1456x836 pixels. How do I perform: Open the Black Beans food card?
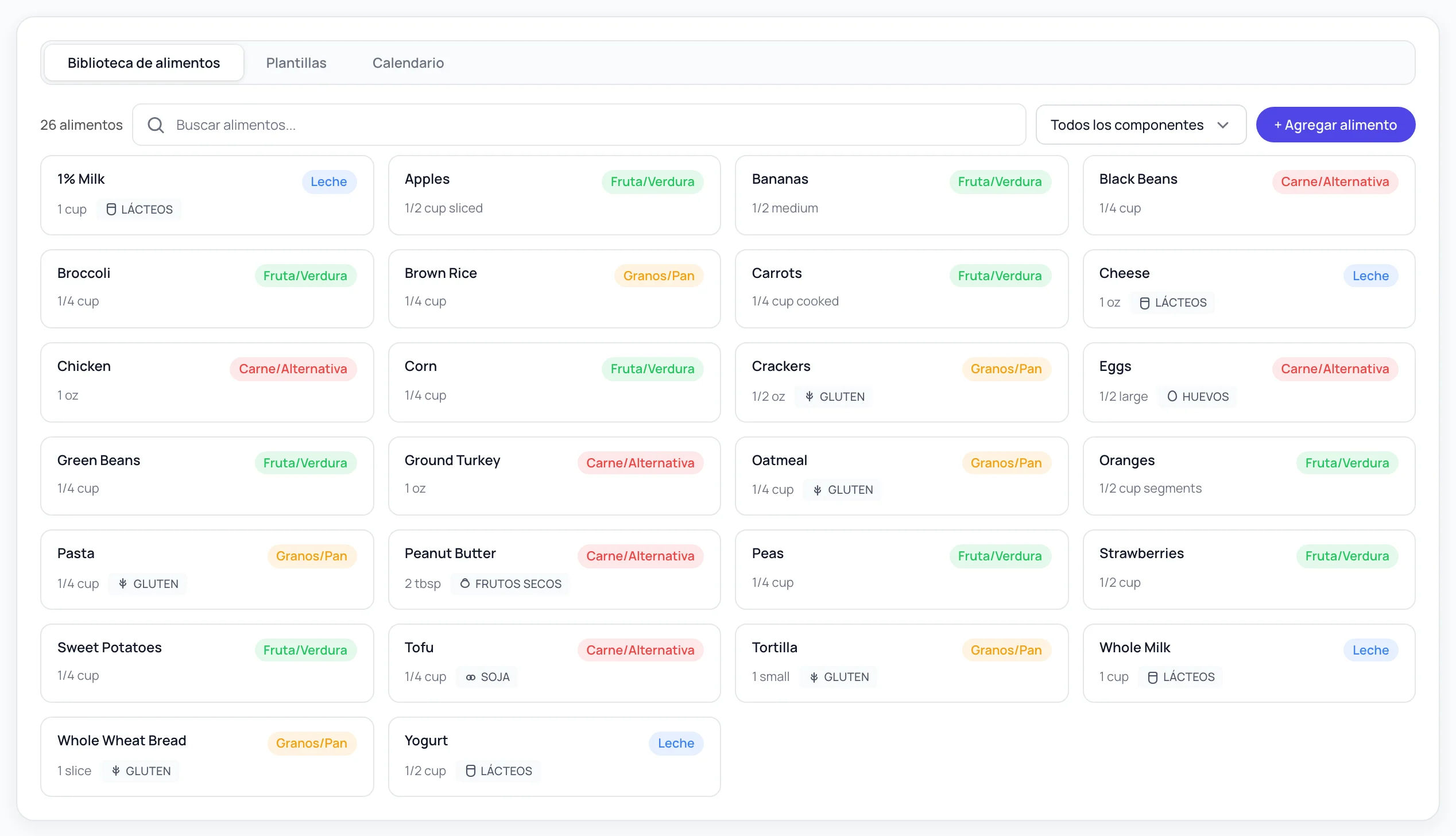1248,195
